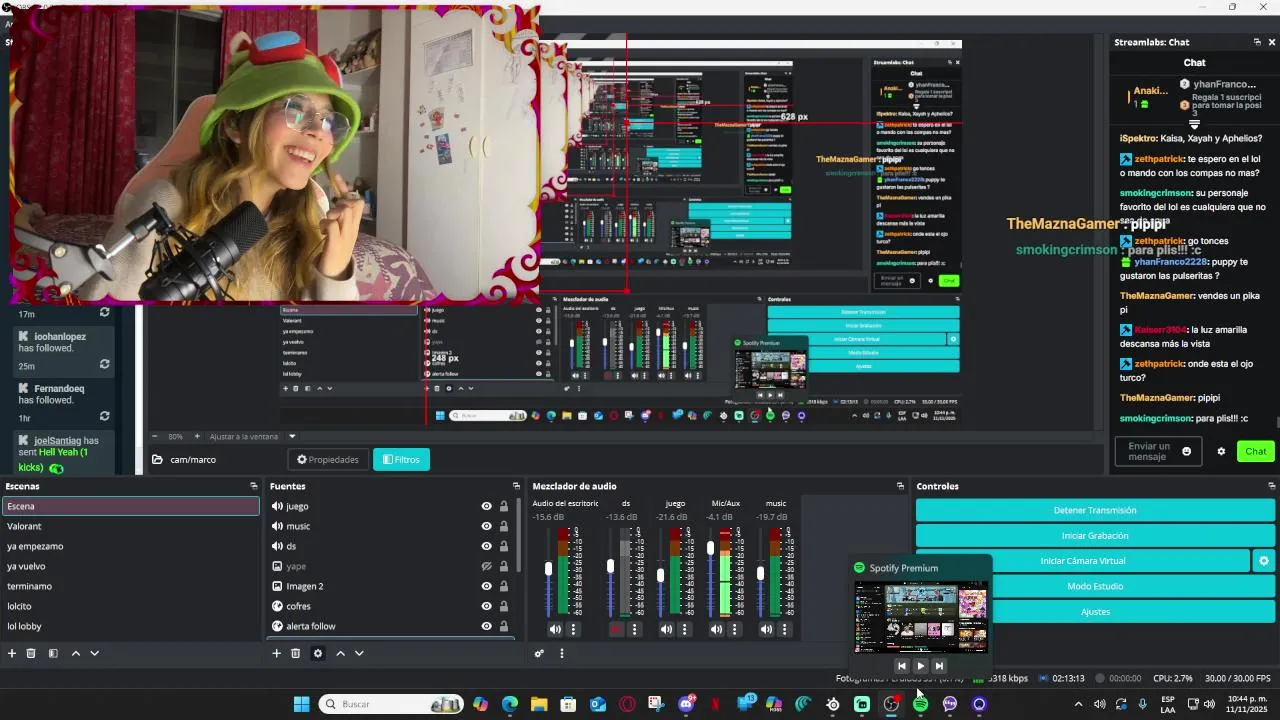1280x720 pixels.
Task: Open Netflix from the Windows taskbar
Action: tap(715, 704)
